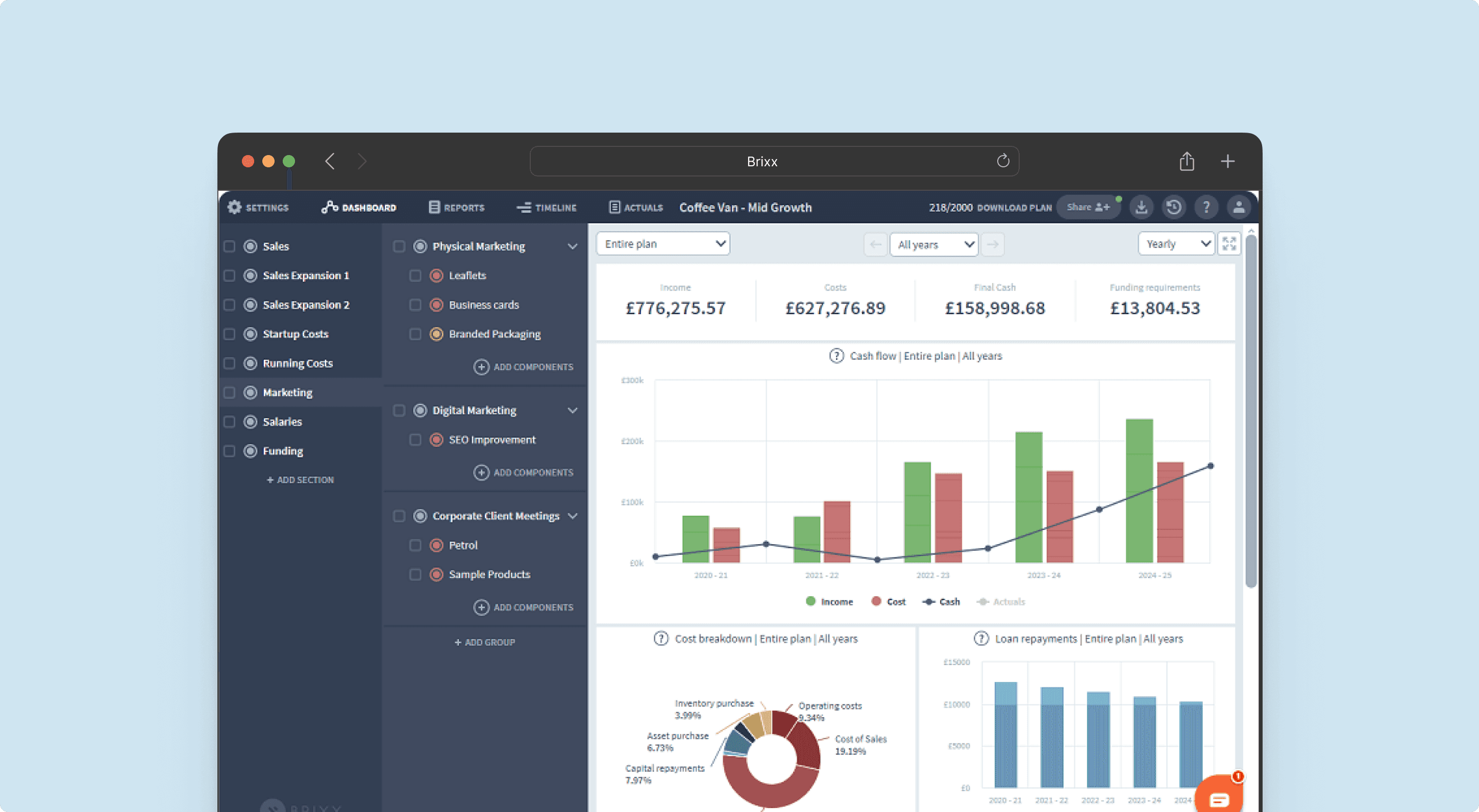The width and height of the screenshot is (1479, 812).
Task: Toggle Actuals legend entry
Action: 1001,601
